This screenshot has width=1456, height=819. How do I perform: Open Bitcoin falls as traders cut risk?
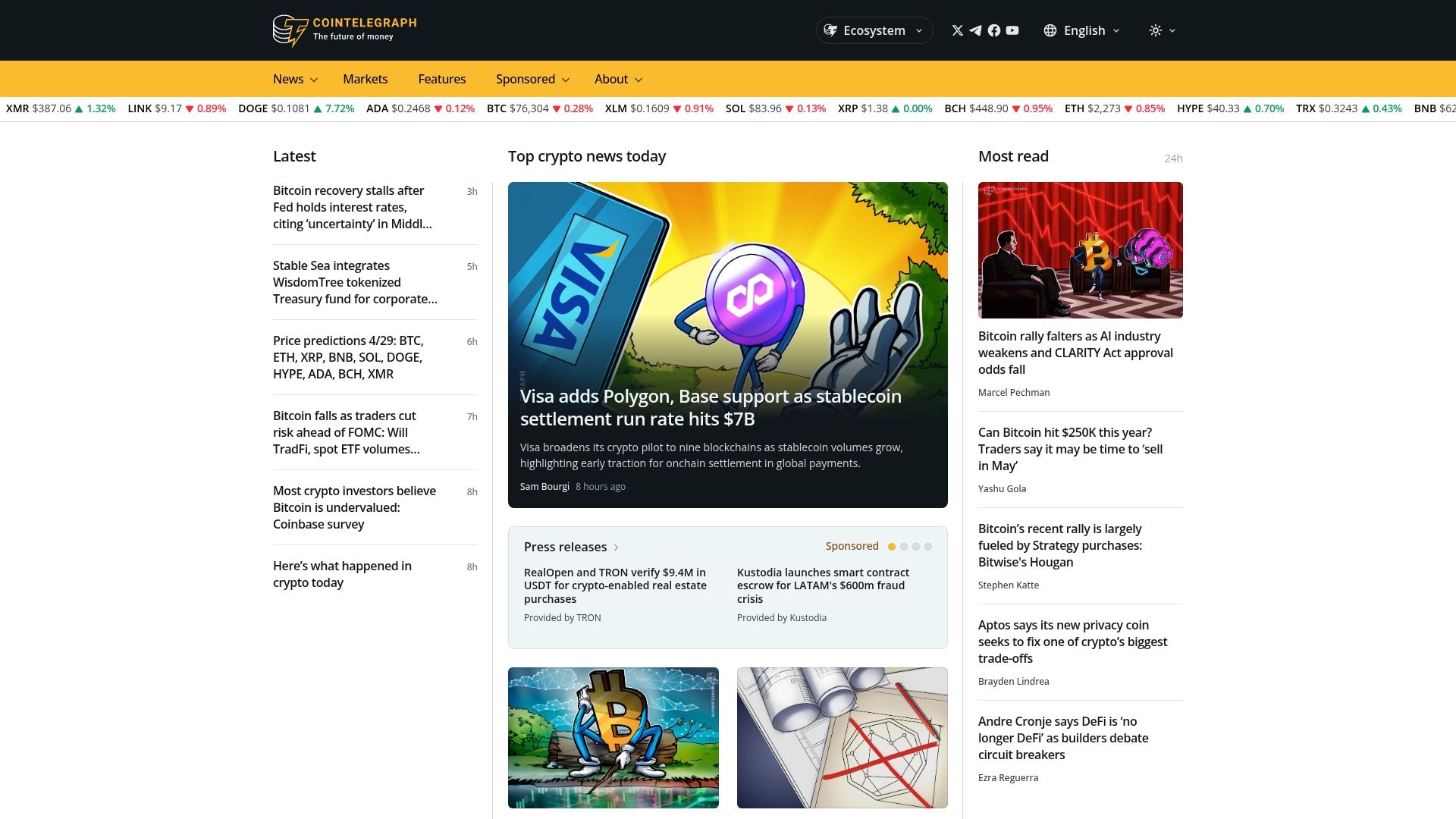click(347, 432)
